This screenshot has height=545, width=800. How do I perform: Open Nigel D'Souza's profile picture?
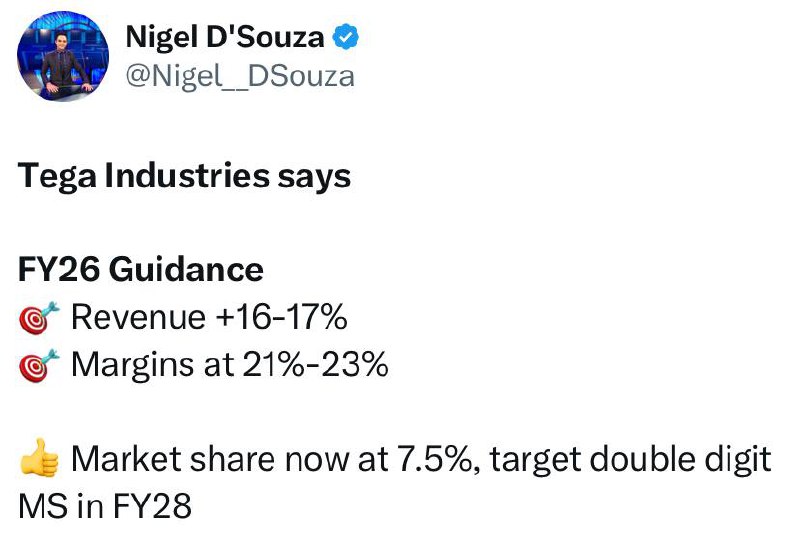[x=63, y=56]
